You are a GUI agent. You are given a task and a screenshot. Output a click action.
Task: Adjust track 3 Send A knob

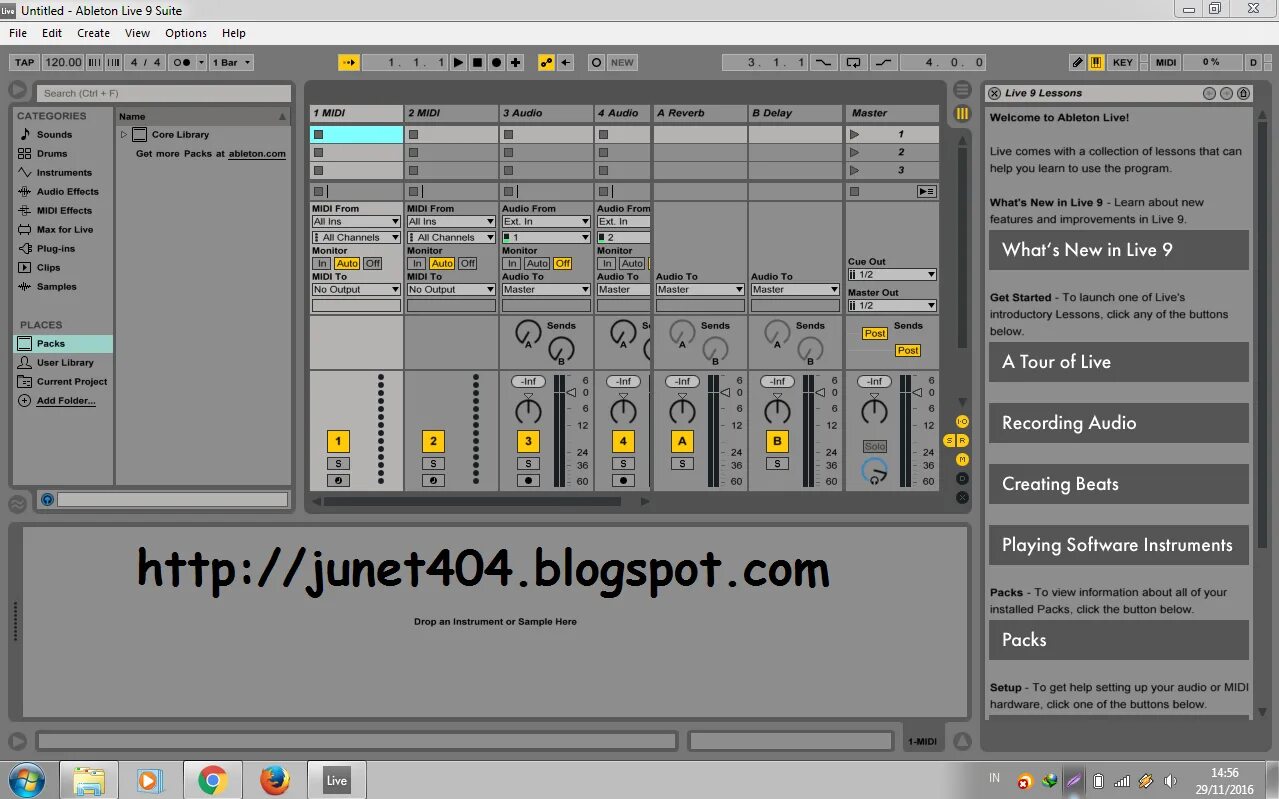coord(528,332)
